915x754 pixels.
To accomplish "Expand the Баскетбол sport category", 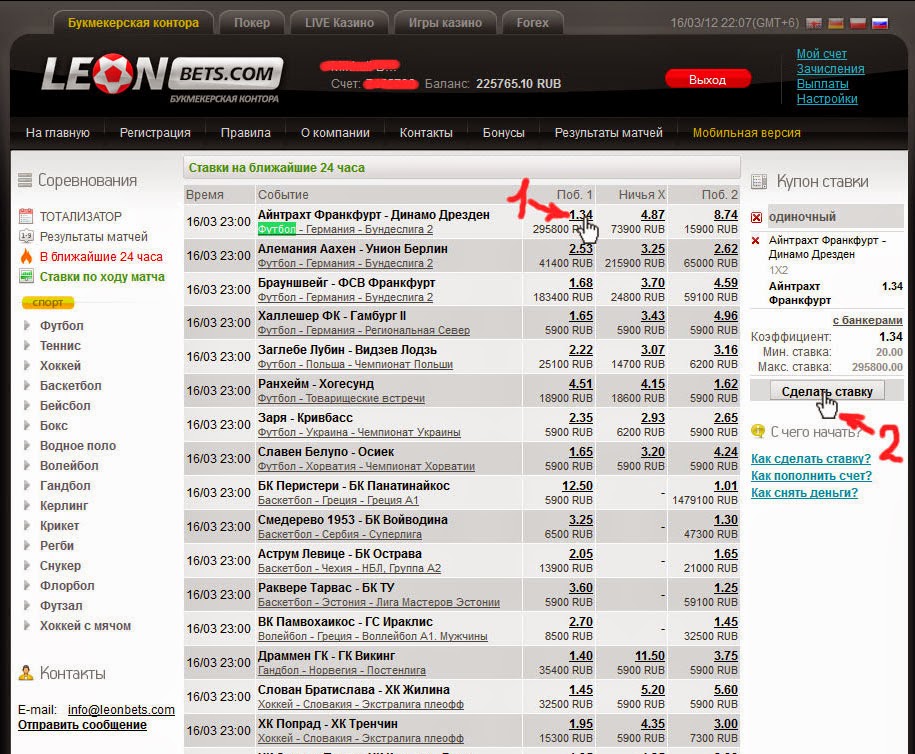I will point(70,386).
